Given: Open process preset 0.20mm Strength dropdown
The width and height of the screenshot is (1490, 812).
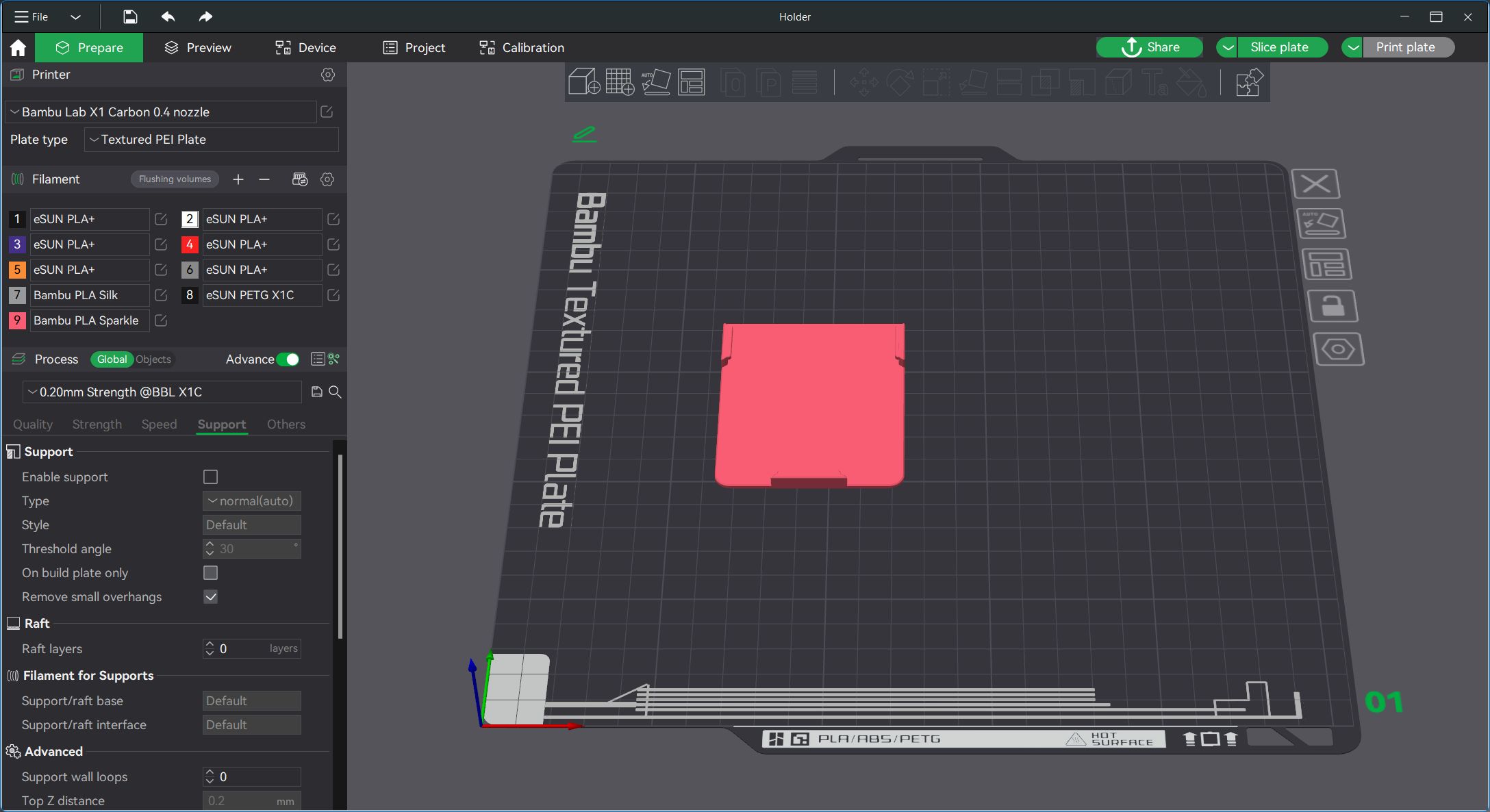Looking at the screenshot, I should tap(162, 392).
